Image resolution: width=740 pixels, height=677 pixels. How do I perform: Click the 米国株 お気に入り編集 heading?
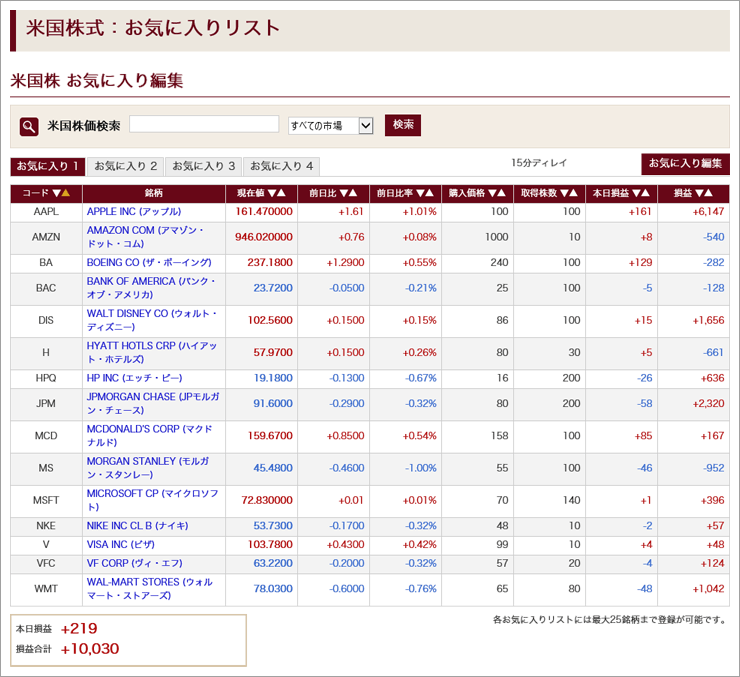click(97, 81)
